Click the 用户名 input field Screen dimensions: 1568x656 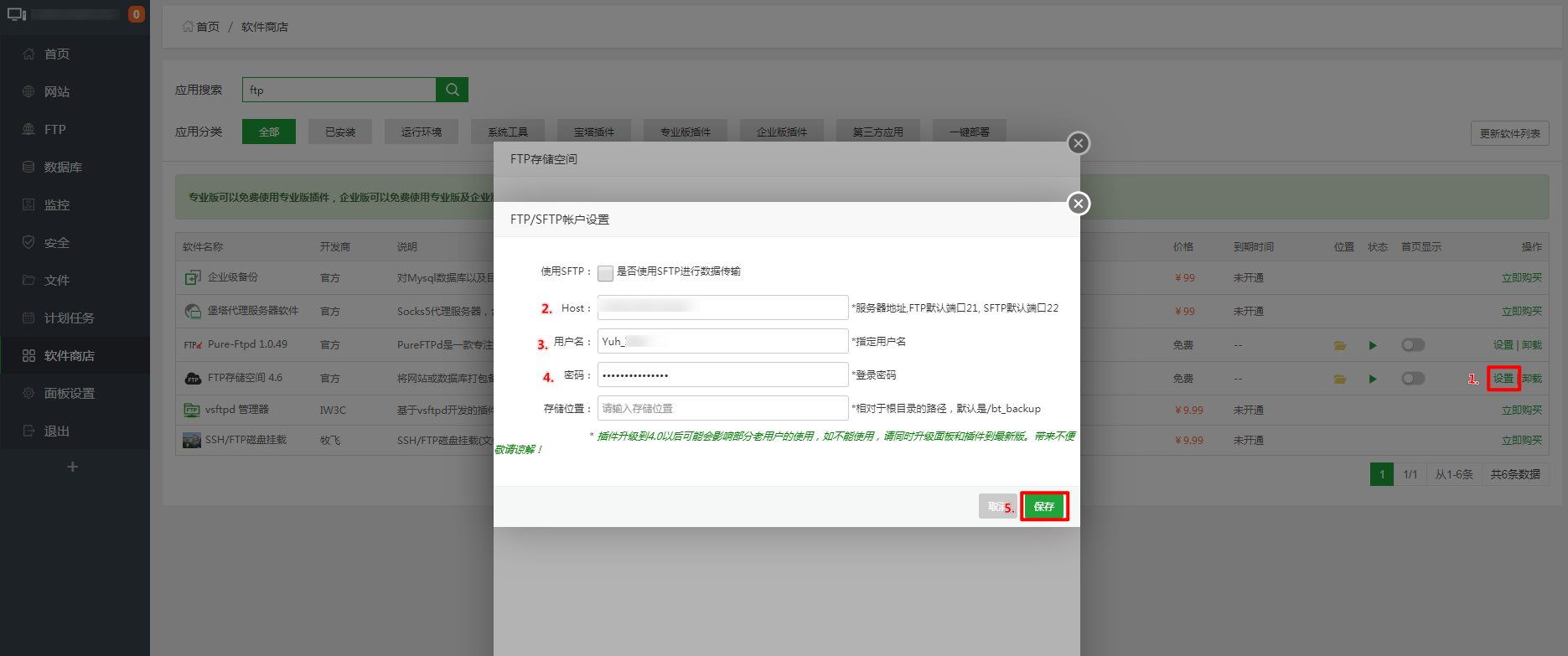point(723,341)
